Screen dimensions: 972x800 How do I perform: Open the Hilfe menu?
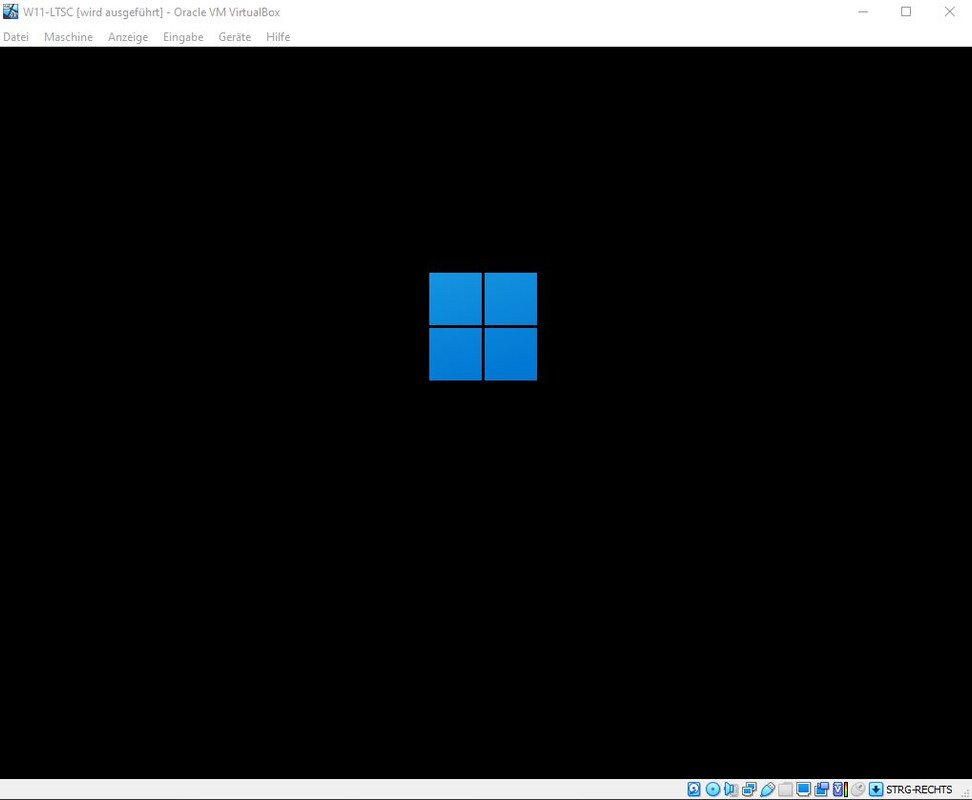[x=278, y=37]
